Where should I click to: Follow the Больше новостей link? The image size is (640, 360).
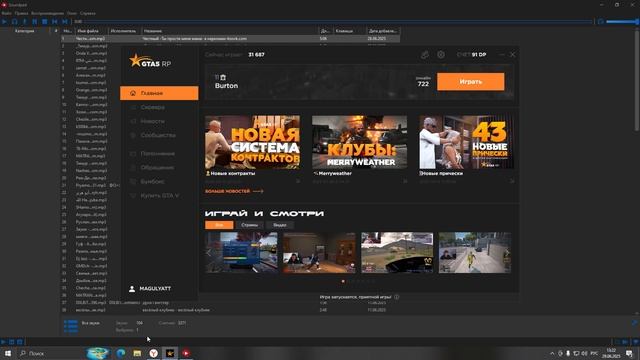coord(234,191)
